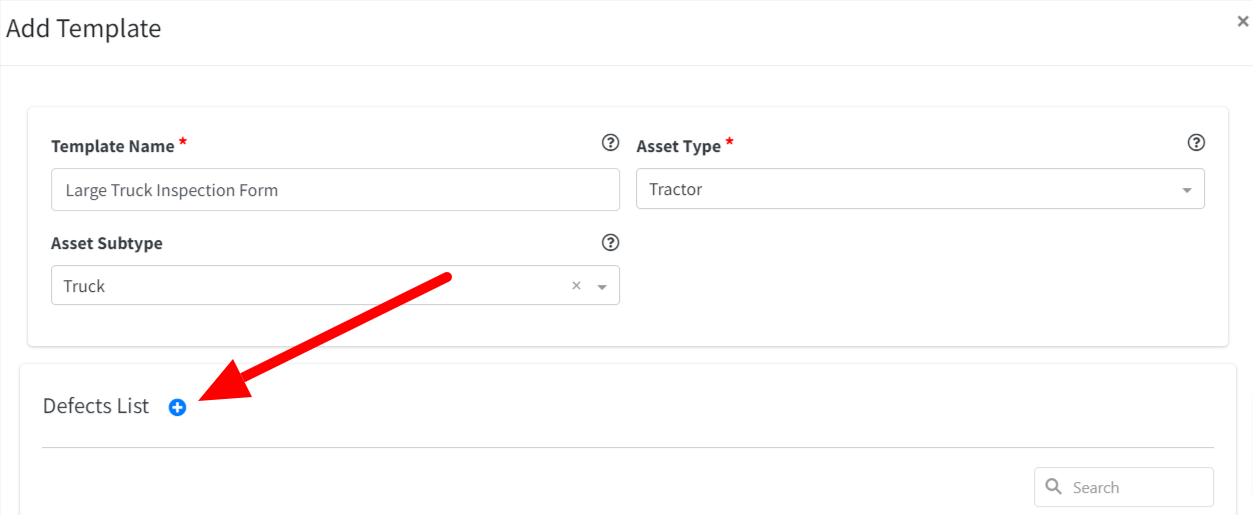
Task: Expand the Asset Type dropdown arrow
Action: 1187,190
